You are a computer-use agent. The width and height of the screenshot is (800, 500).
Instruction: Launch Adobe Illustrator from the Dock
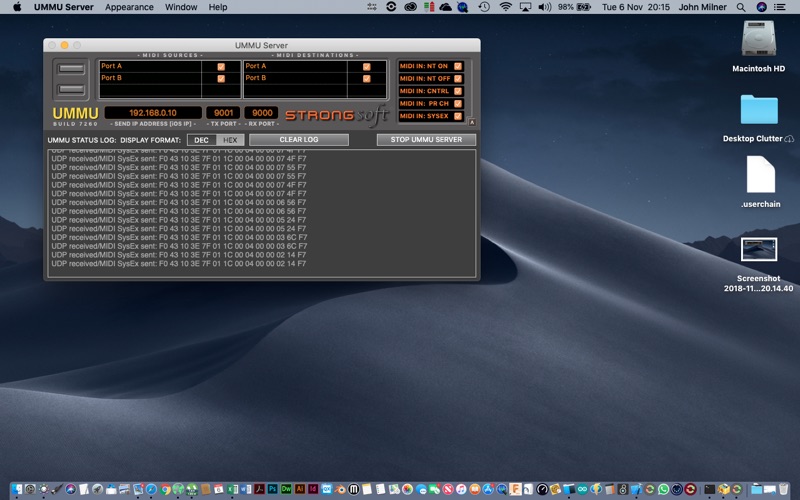[x=299, y=489]
